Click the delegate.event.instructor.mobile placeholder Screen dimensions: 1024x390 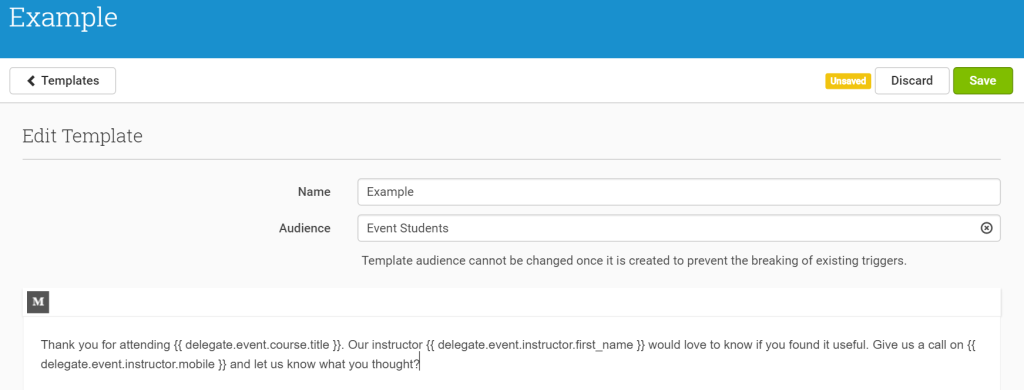[x=134, y=364]
